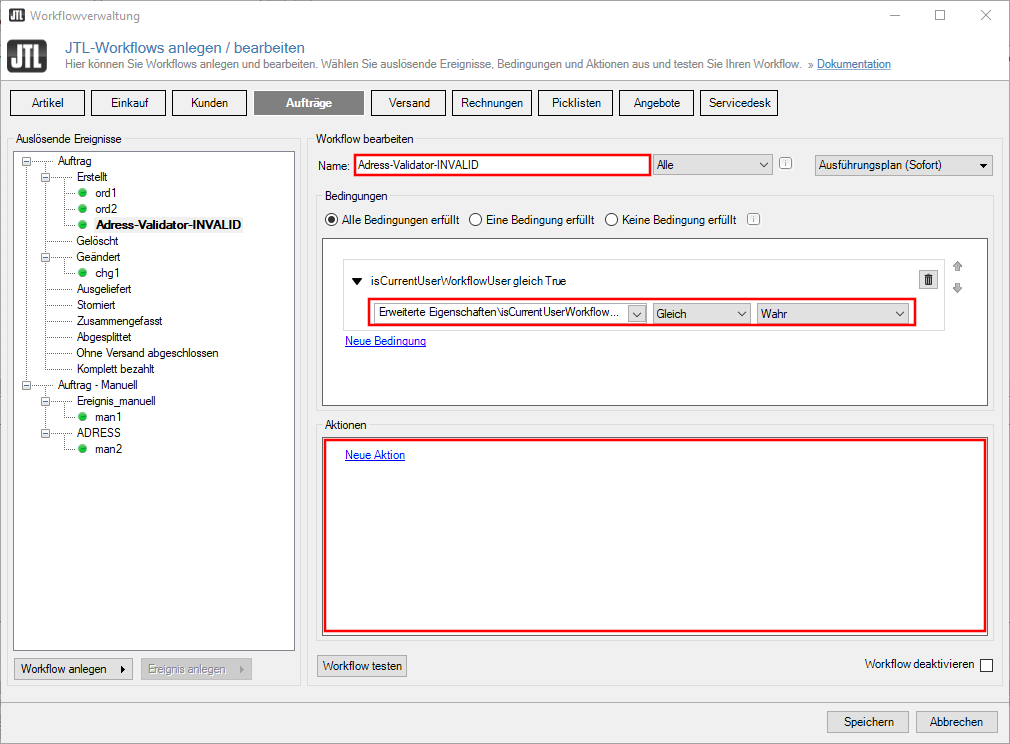The width and height of the screenshot is (1010, 744).
Task: Select Ohne Versand abgeschlossen event
Action: click(148, 353)
